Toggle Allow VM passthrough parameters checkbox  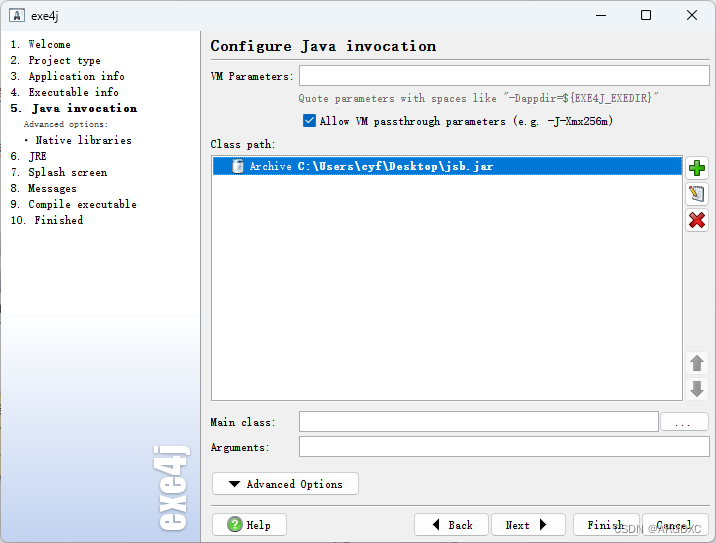tap(309, 121)
